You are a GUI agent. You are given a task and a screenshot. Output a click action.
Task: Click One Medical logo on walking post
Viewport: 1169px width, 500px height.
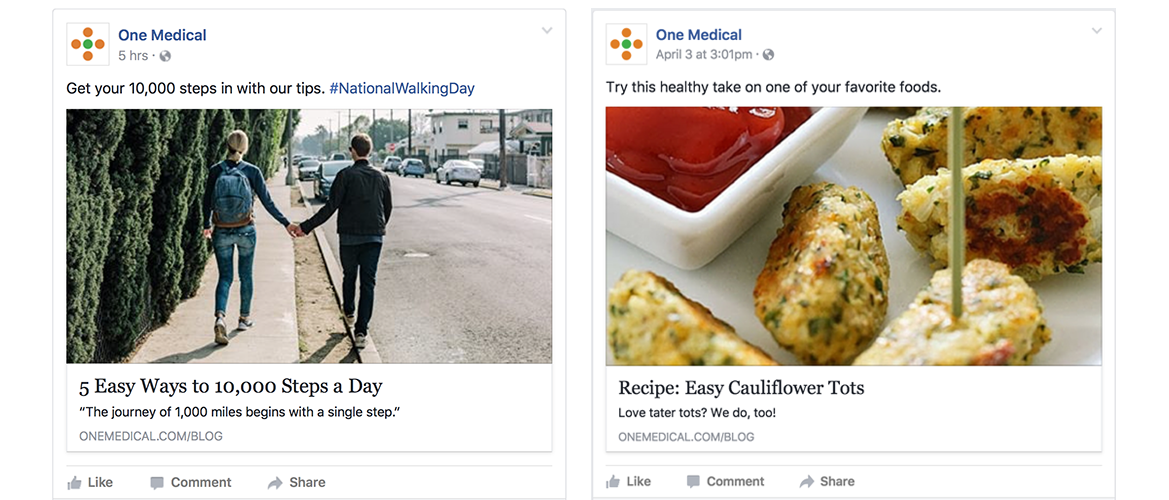click(88, 44)
